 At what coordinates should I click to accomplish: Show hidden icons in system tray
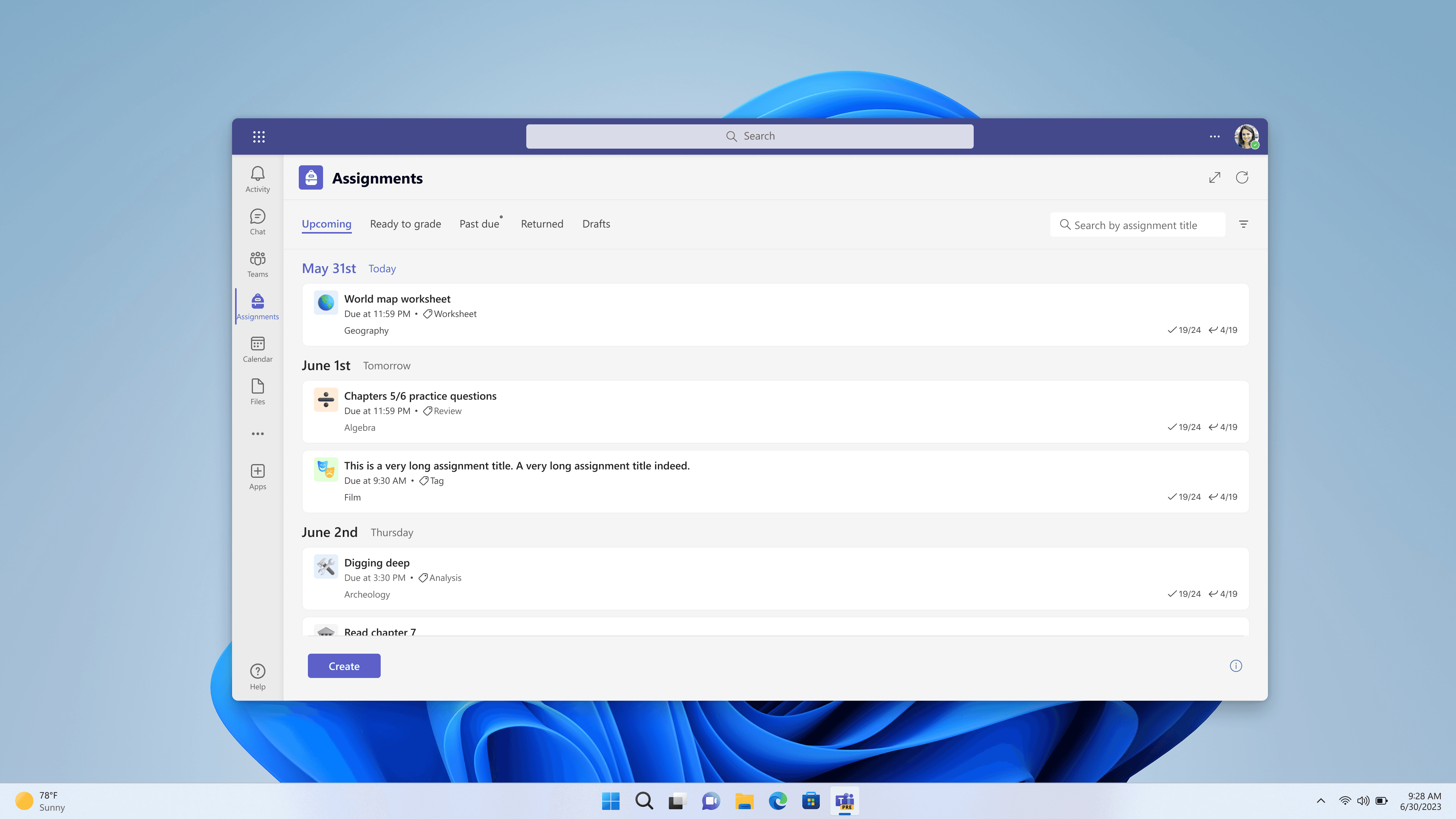pos(1321,801)
